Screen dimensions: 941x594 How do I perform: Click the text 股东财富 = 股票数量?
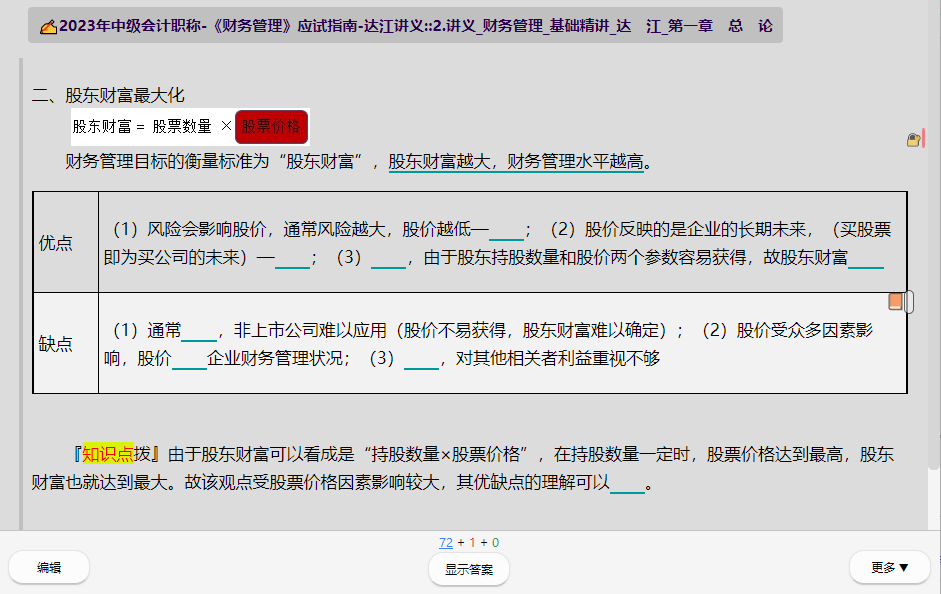click(x=142, y=127)
